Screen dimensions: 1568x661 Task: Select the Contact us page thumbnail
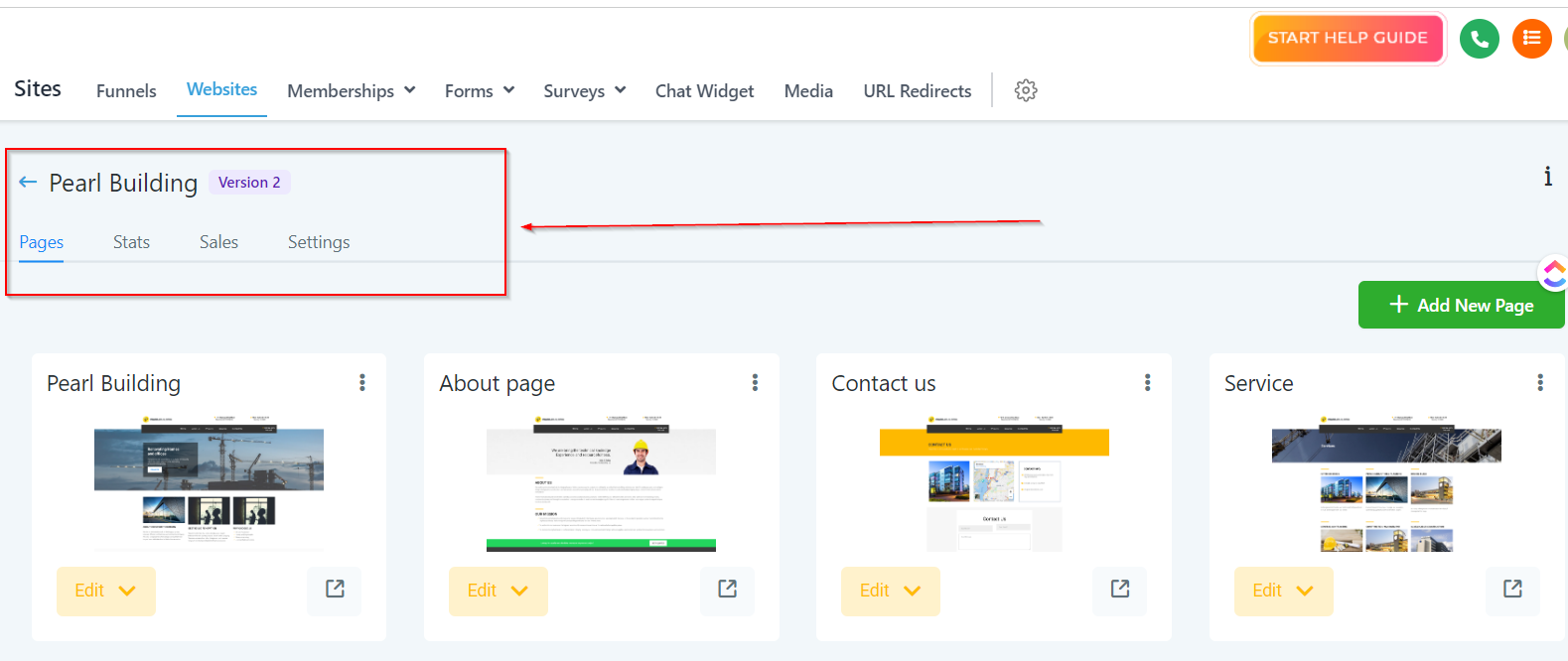point(993,483)
